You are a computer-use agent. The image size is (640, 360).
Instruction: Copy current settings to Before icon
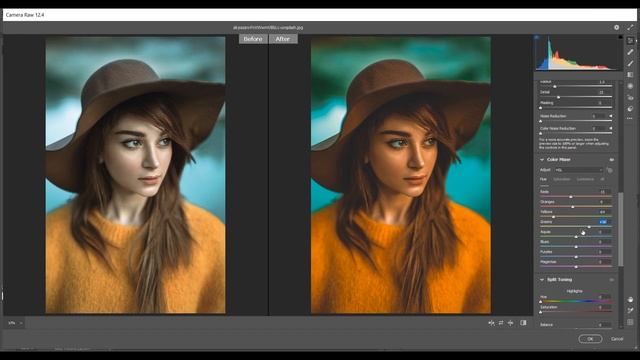pyautogui.click(x=511, y=323)
